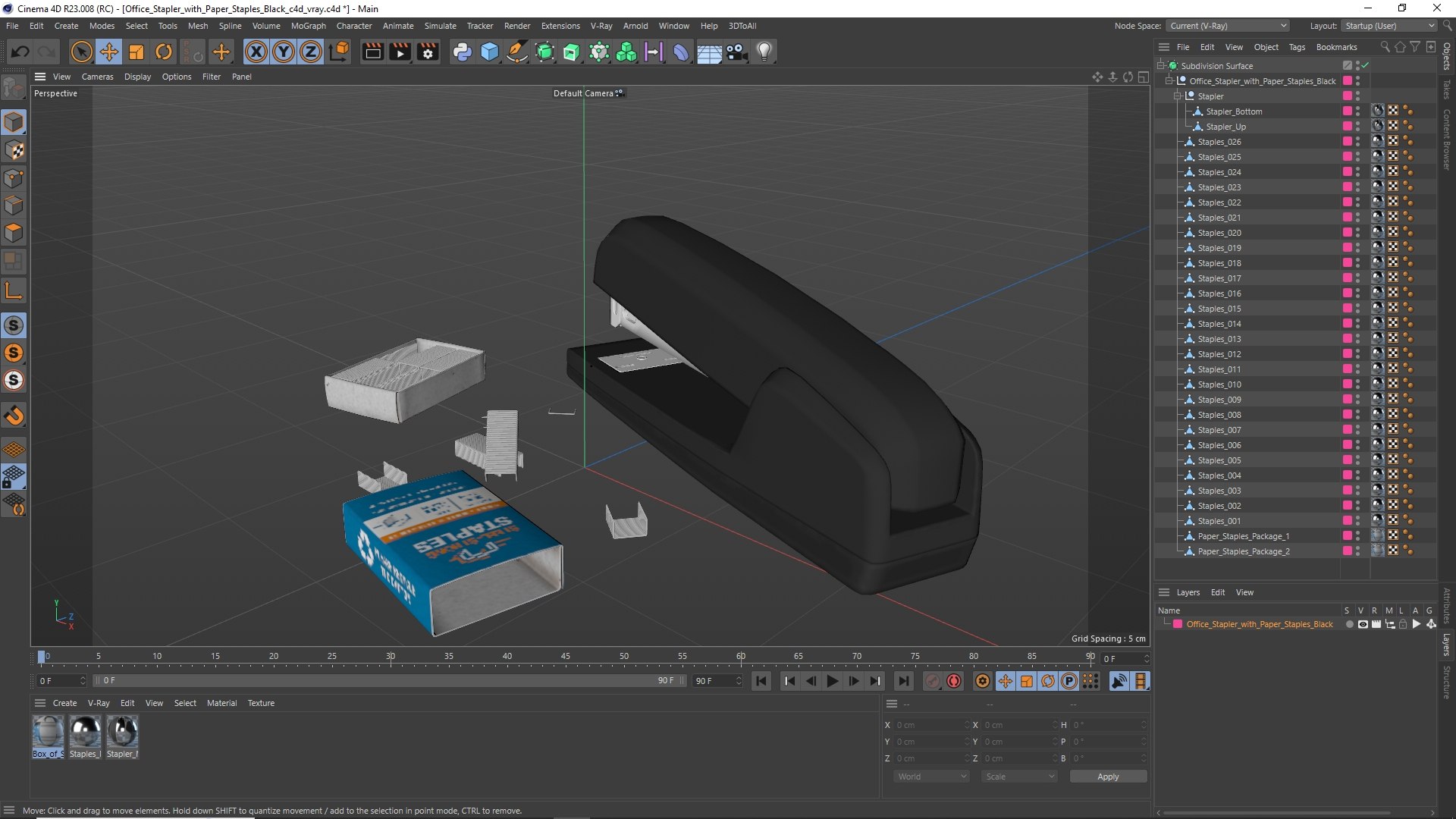
Task: Open Node Space dropdown Current (V-Ray)
Action: tap(1227, 26)
